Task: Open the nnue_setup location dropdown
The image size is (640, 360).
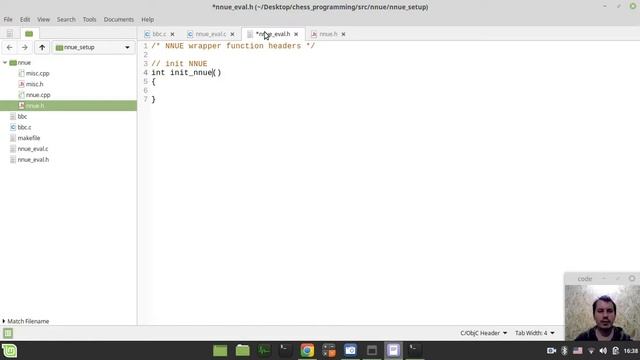Action: coord(93,47)
